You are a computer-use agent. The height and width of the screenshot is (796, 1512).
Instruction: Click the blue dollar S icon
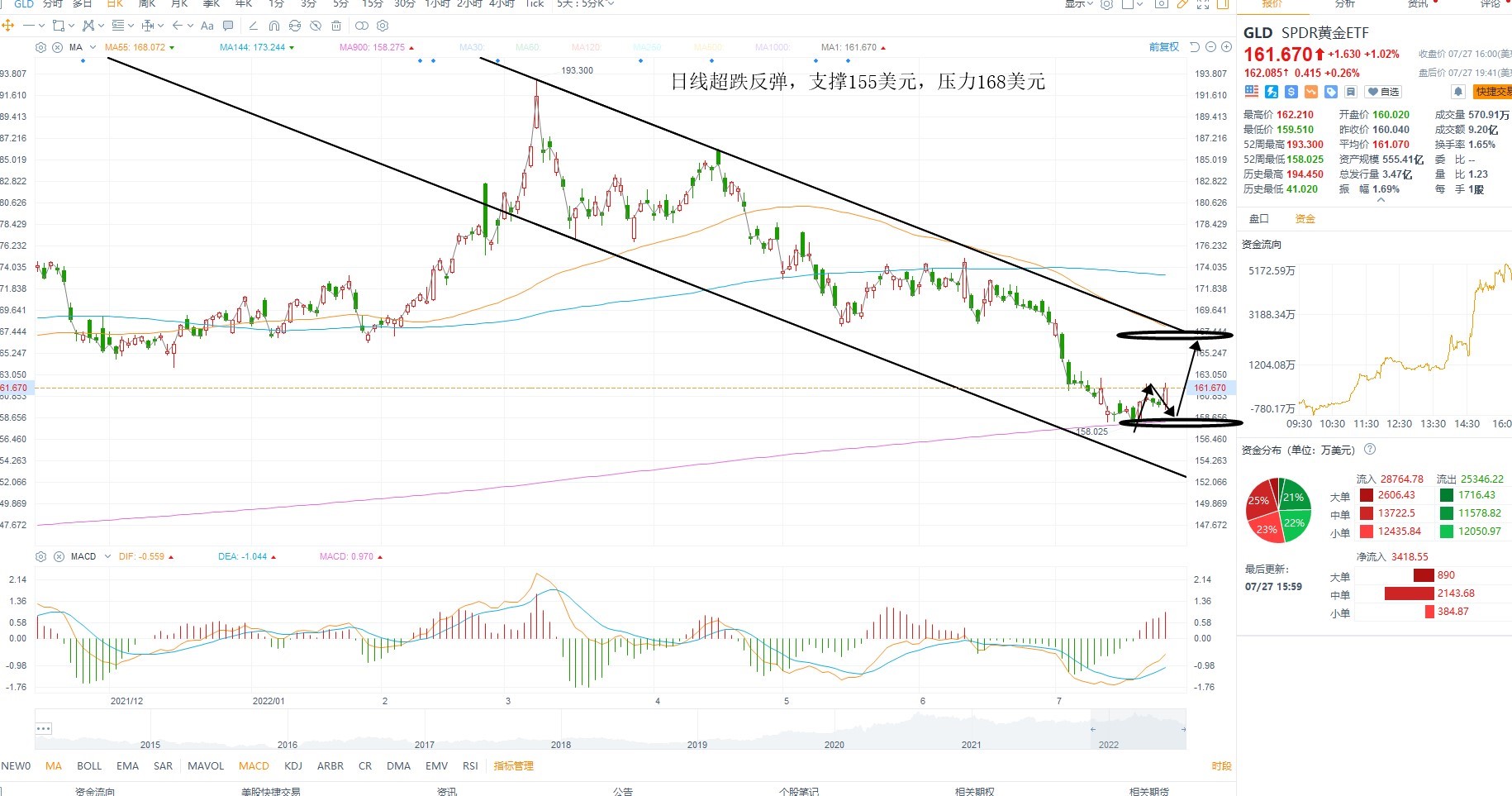1291,92
